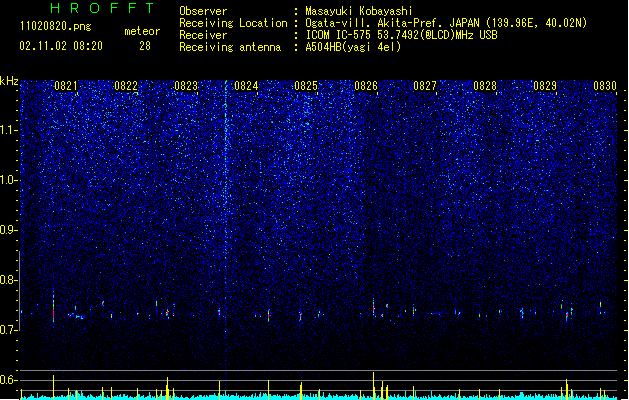
Task: Click the 0829 time marker
Action: pos(545,86)
